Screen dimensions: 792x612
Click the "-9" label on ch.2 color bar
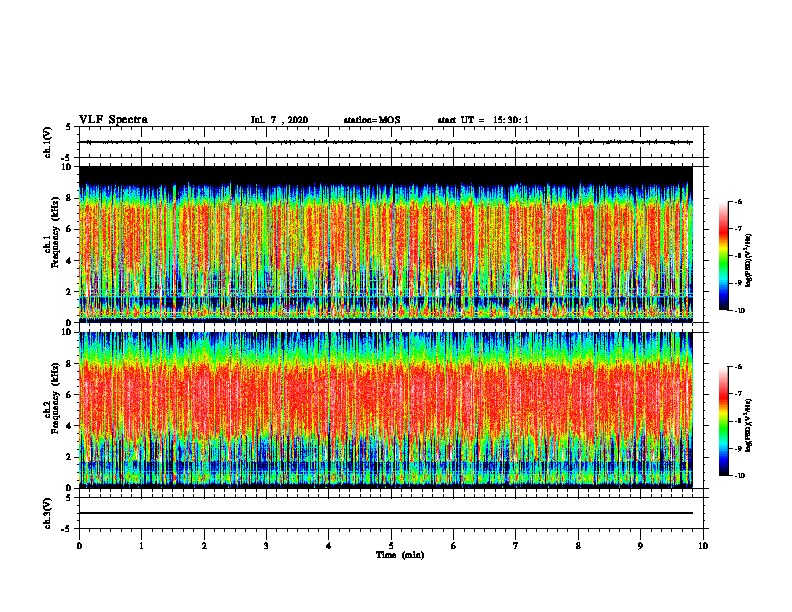click(x=738, y=448)
